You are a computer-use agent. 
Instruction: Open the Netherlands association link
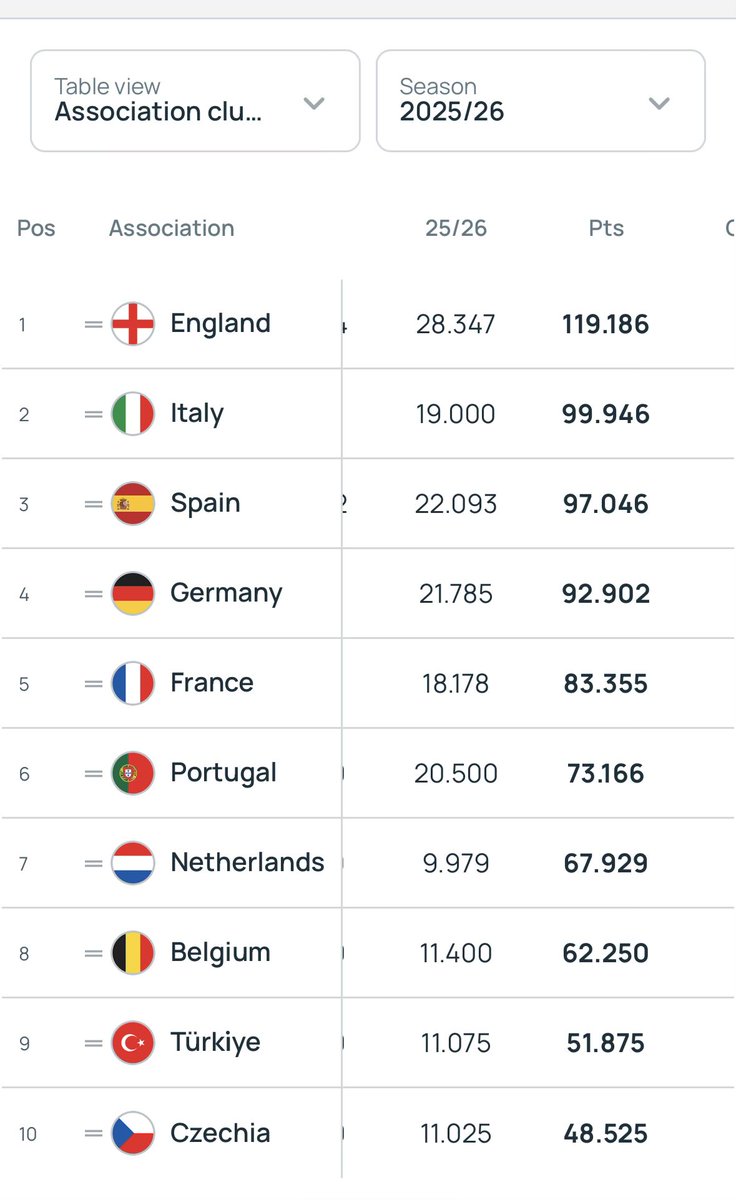click(247, 862)
